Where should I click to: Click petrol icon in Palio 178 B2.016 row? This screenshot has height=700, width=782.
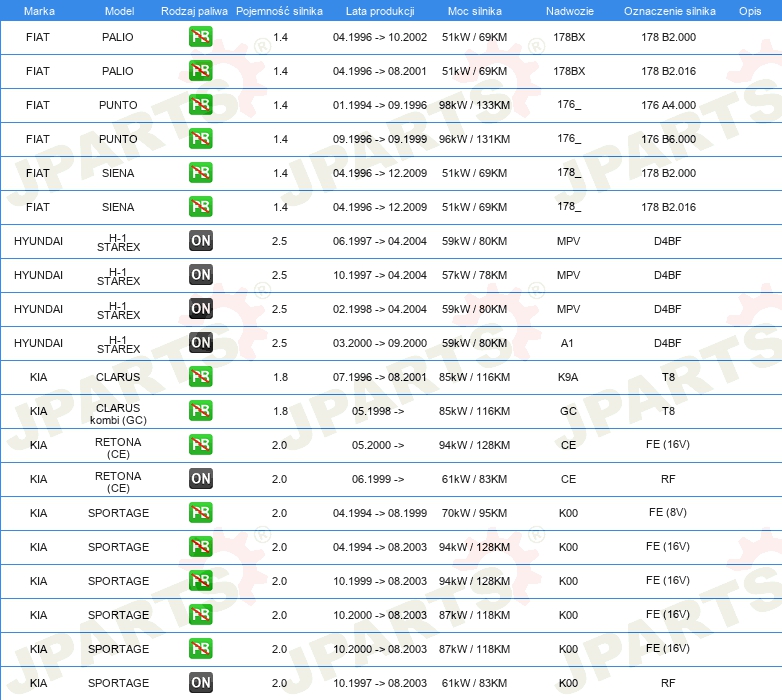tap(200, 70)
